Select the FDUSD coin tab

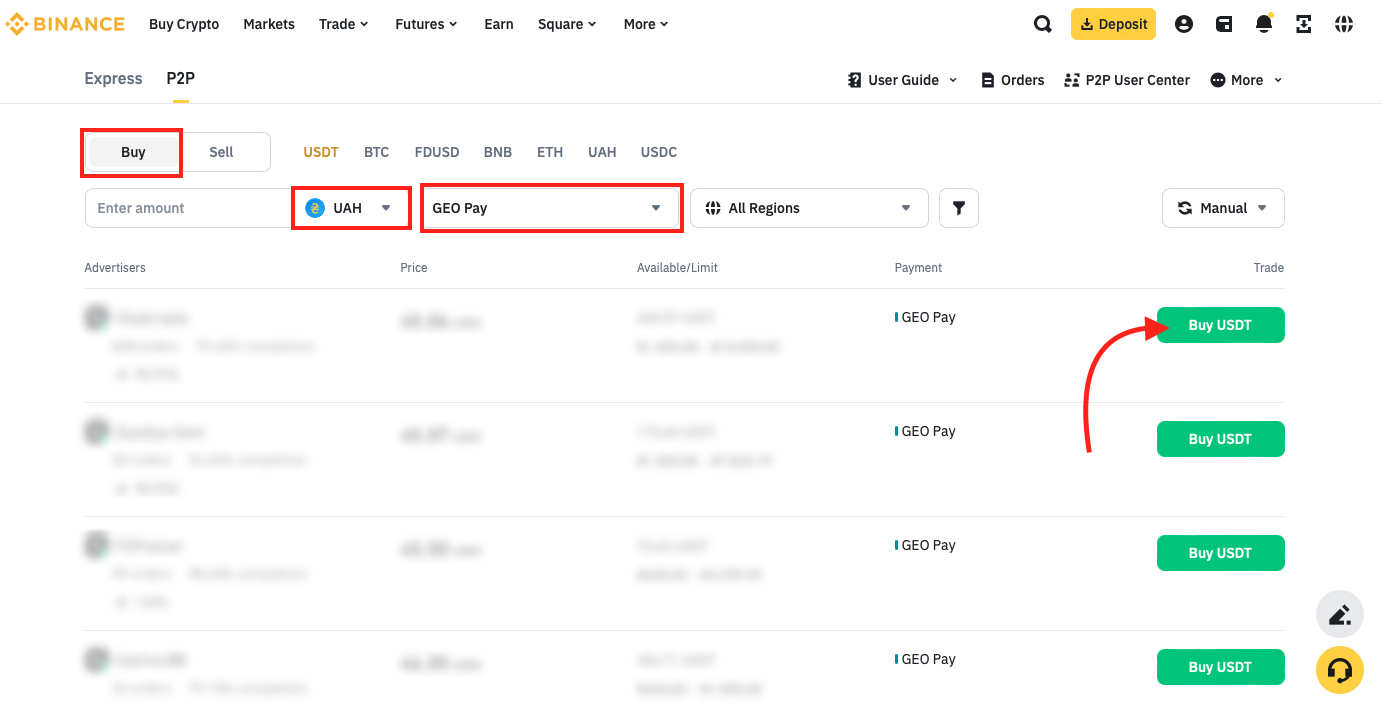click(437, 152)
